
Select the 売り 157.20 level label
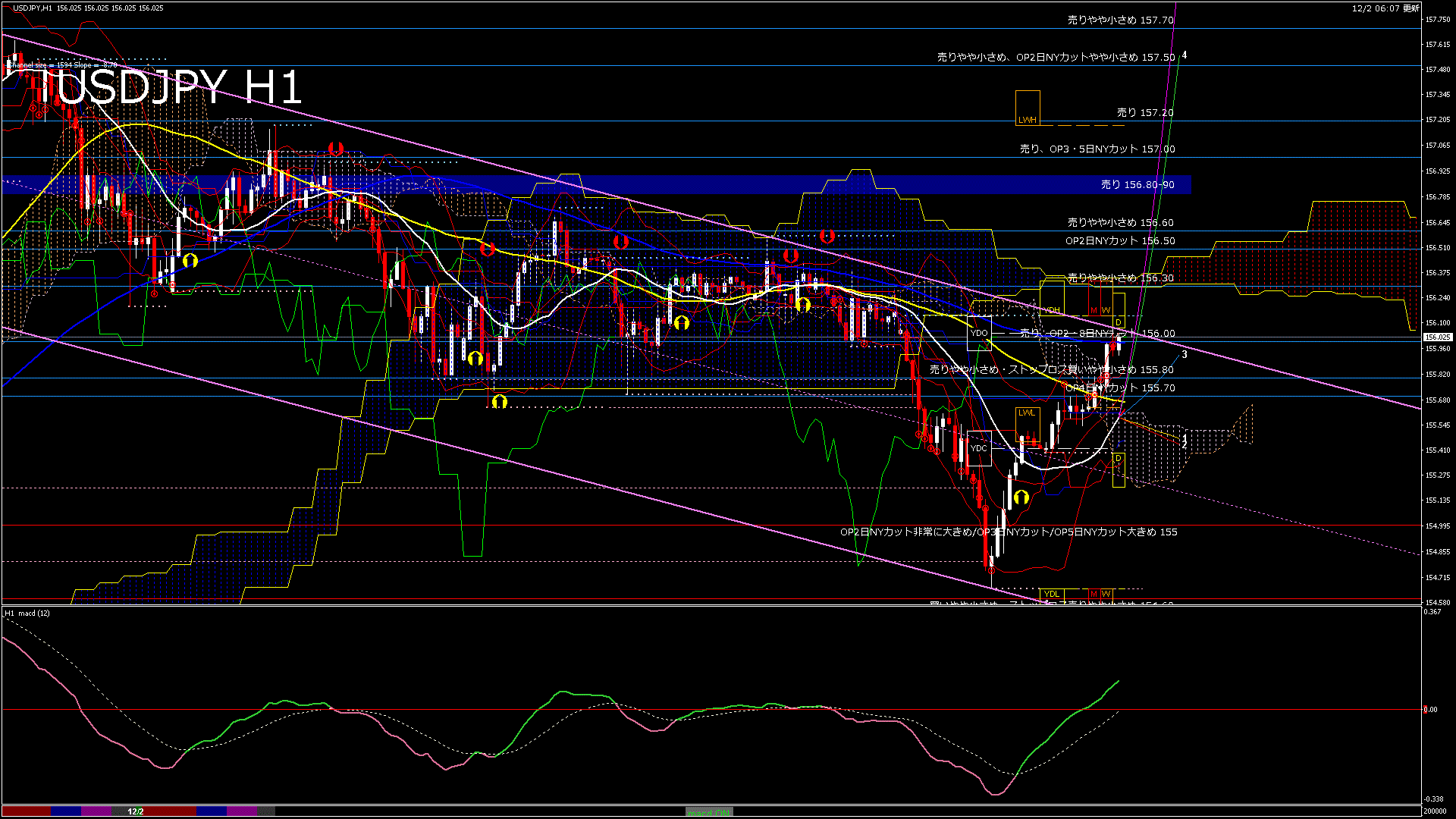[x=1145, y=112]
